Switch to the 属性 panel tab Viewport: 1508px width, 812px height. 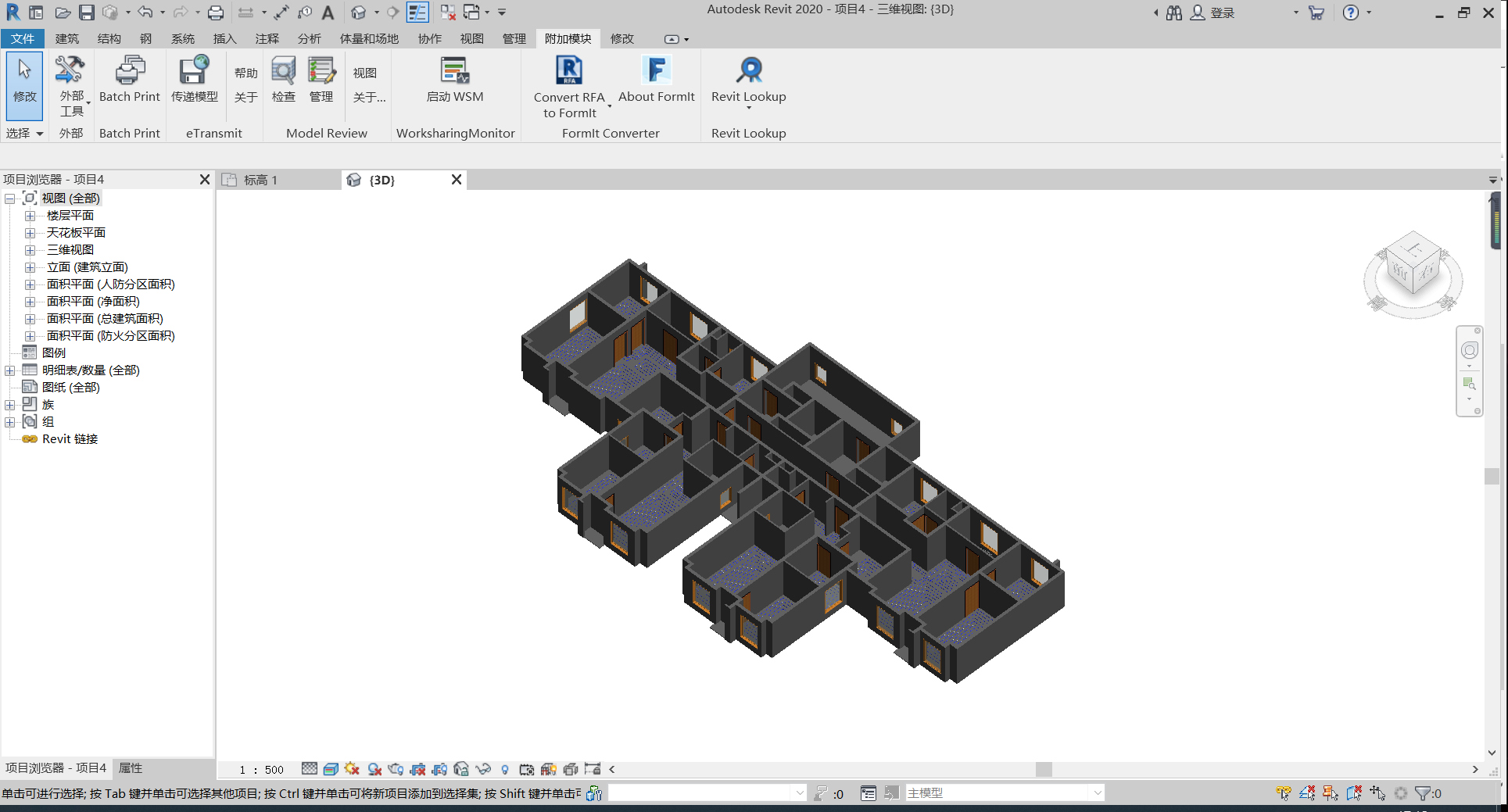(131, 768)
